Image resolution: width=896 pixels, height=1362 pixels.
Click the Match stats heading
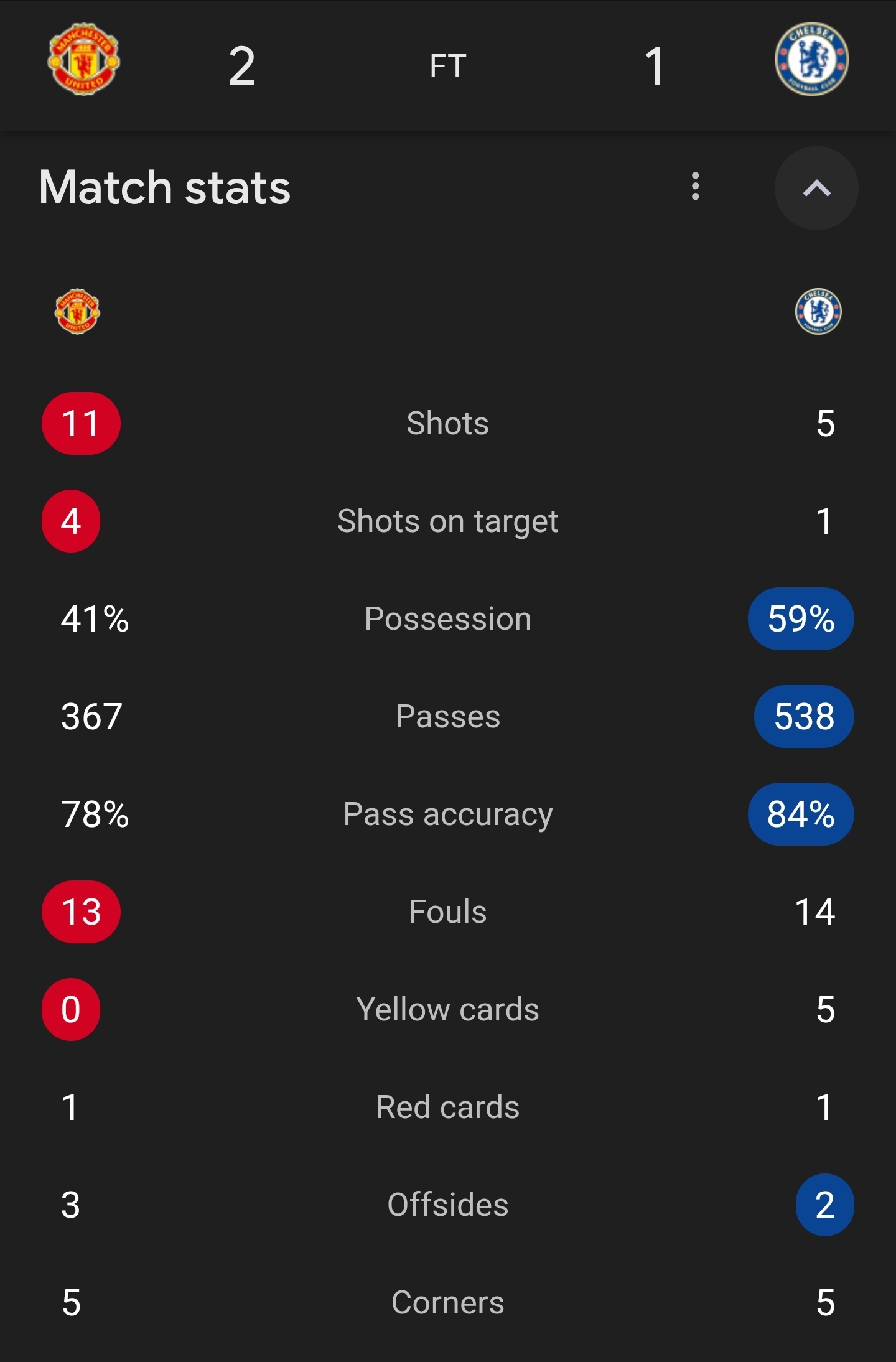click(165, 187)
